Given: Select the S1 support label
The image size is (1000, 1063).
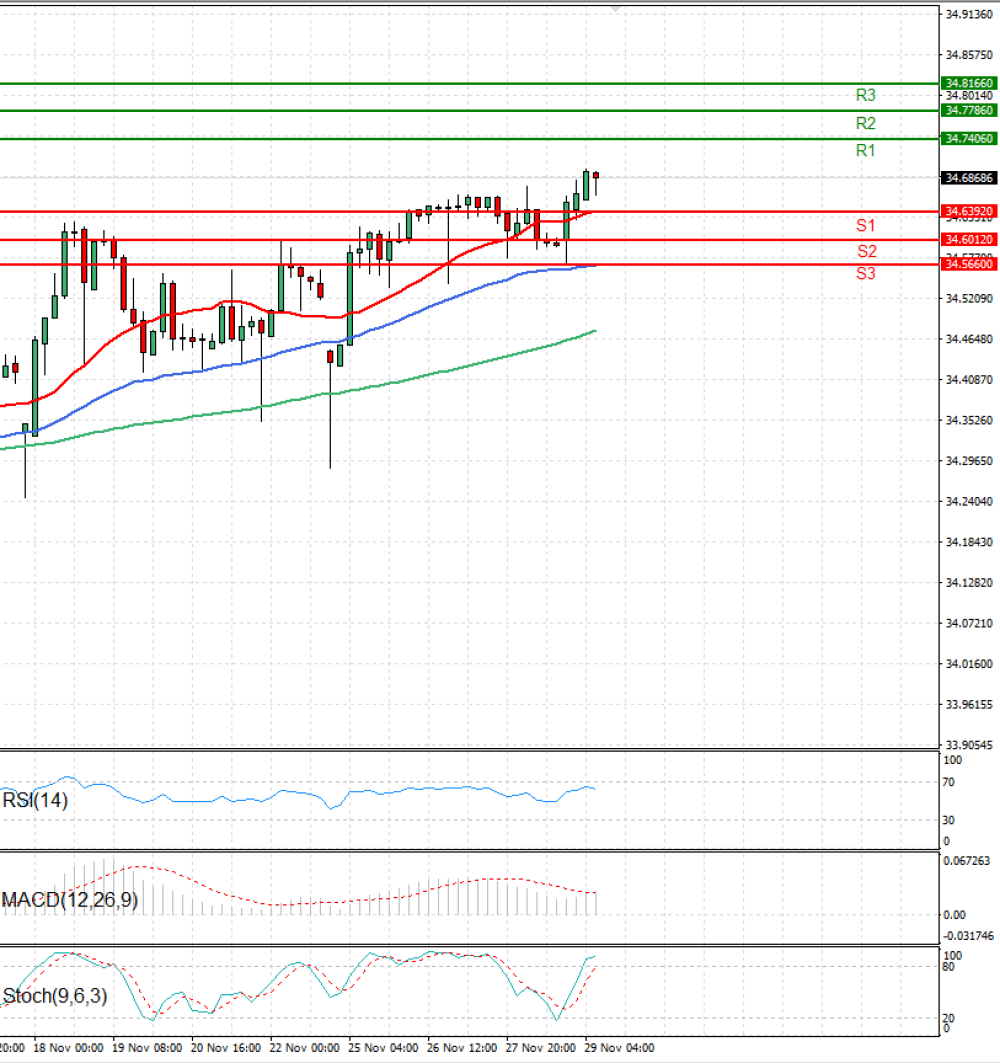Looking at the screenshot, I should tap(866, 226).
